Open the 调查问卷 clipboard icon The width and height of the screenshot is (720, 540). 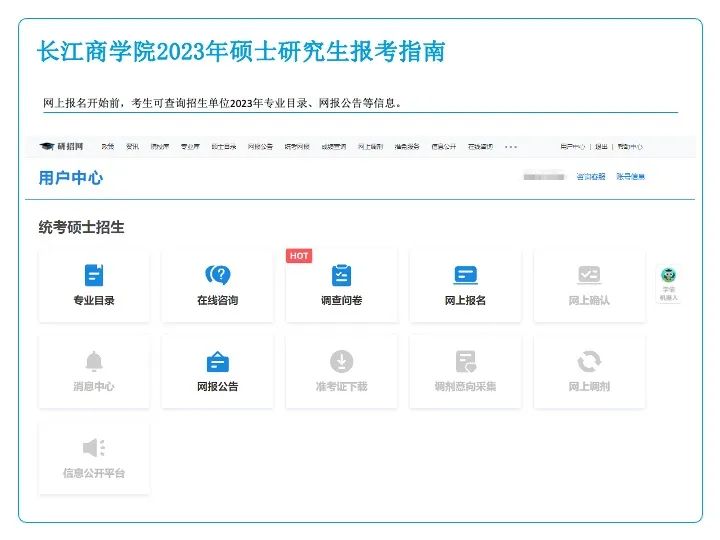(x=341, y=275)
